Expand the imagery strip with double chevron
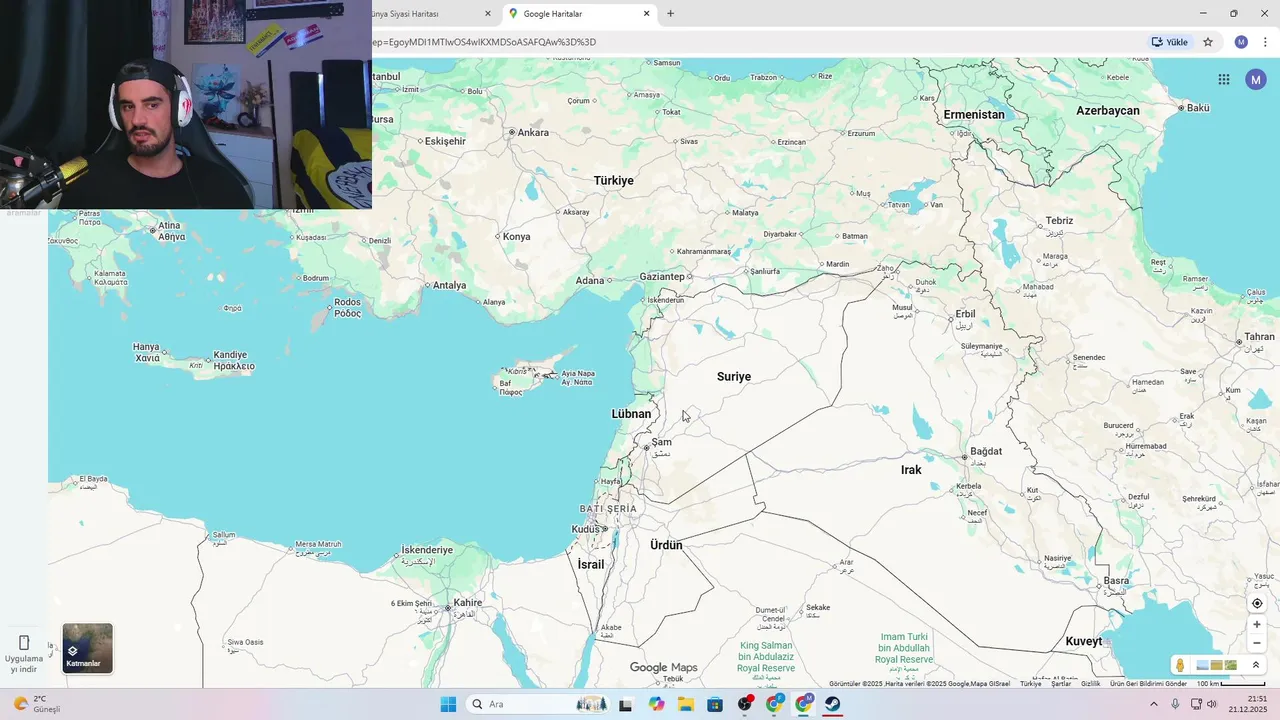 pyautogui.click(x=1256, y=665)
